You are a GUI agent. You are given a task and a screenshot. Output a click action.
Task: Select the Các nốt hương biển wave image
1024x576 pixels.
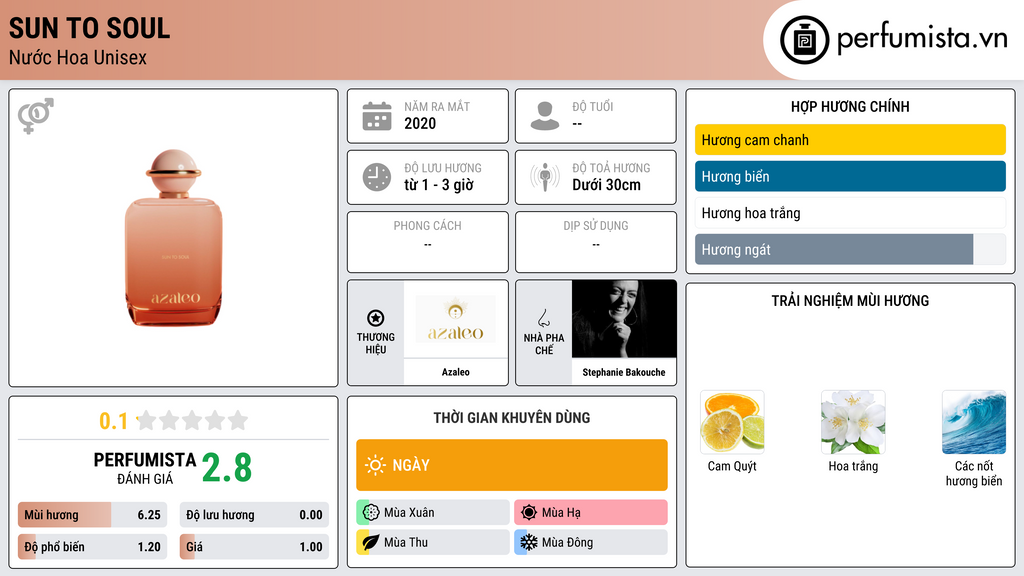point(974,423)
